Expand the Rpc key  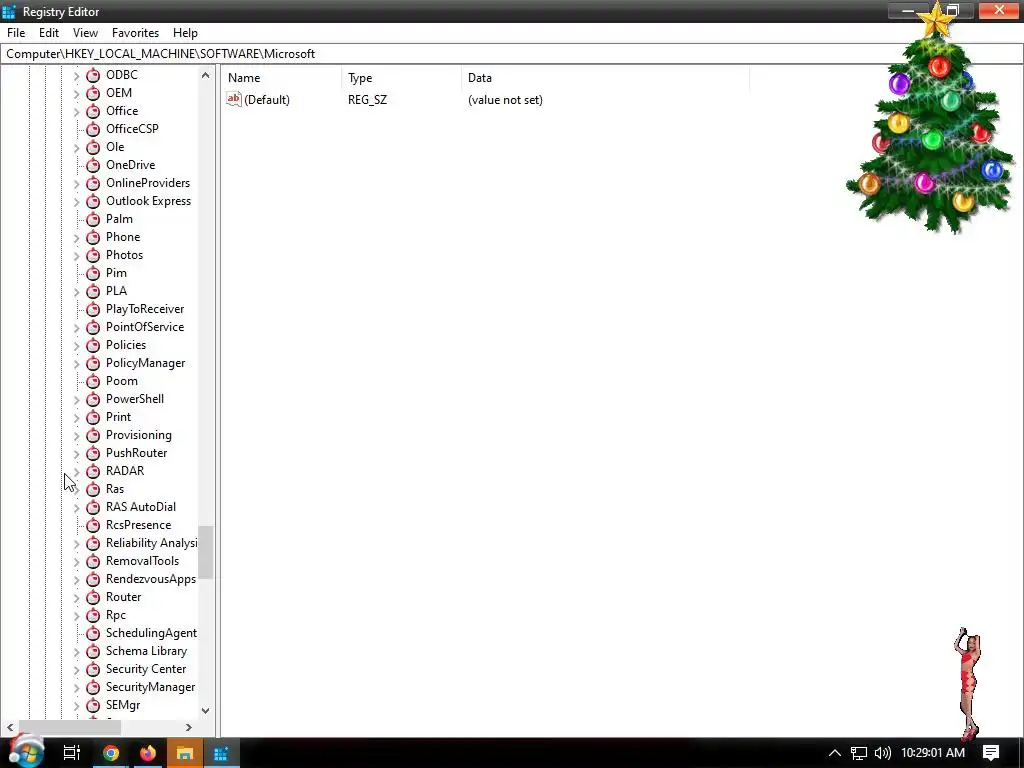point(76,616)
